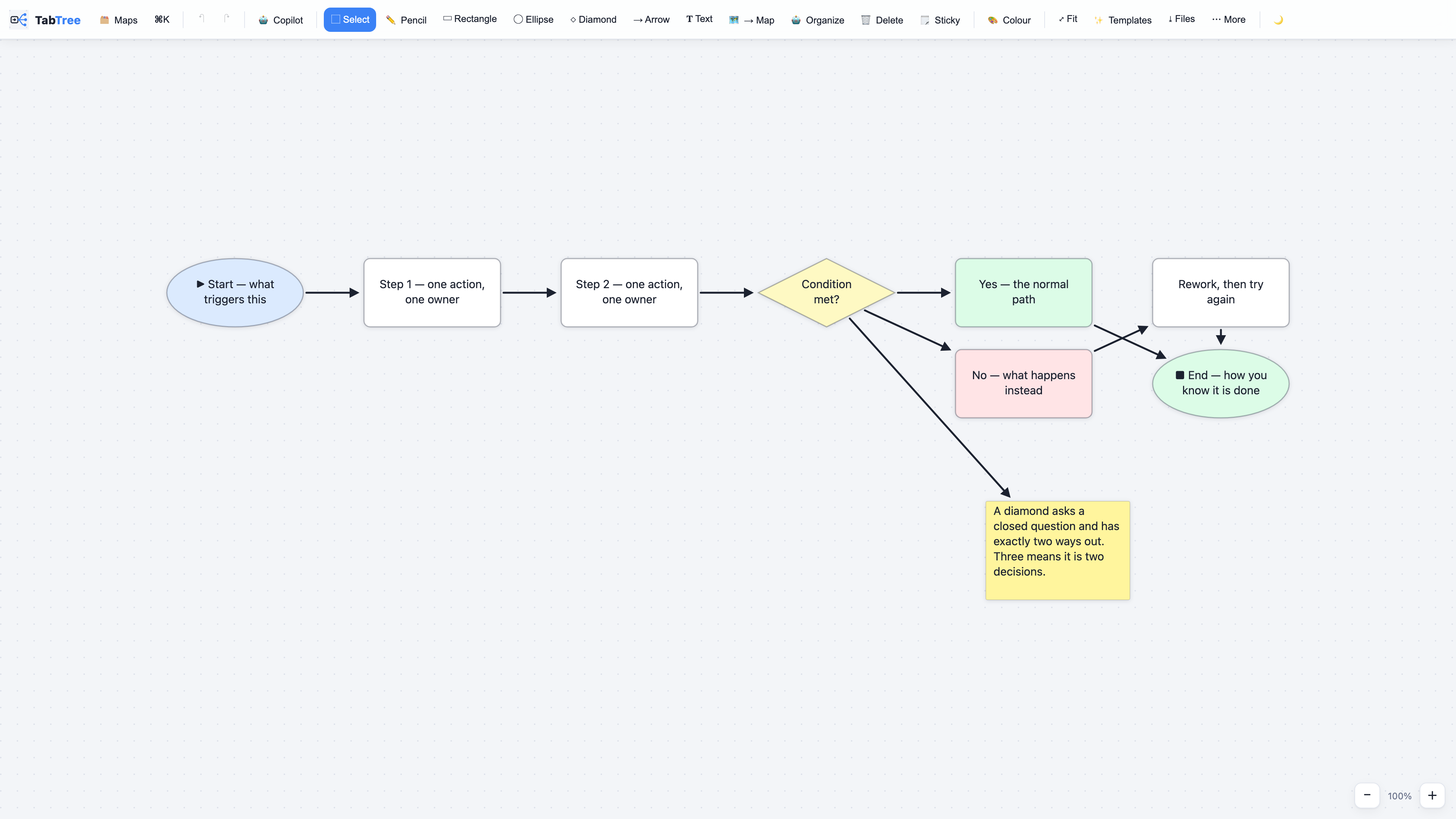Viewport: 1456px width, 819px height.
Task: Open the Templates gallery
Action: pos(1122,20)
